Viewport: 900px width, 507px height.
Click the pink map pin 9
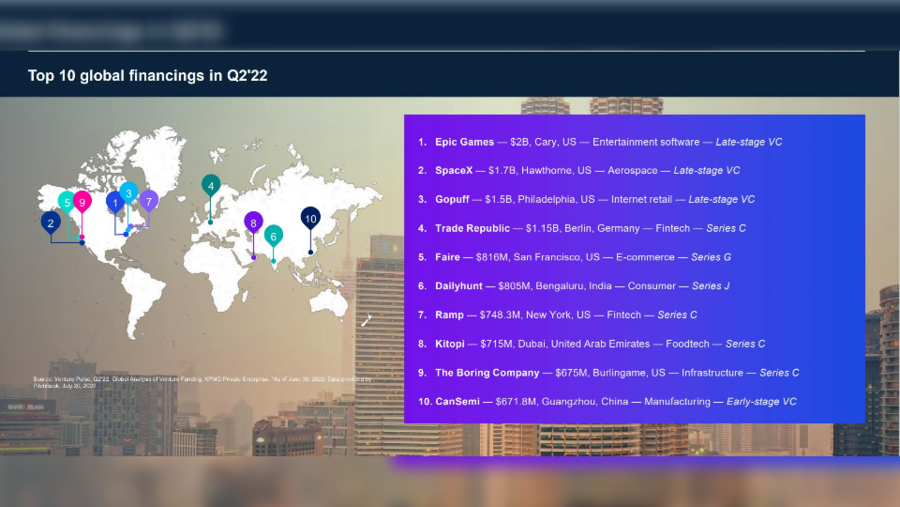coord(82,201)
